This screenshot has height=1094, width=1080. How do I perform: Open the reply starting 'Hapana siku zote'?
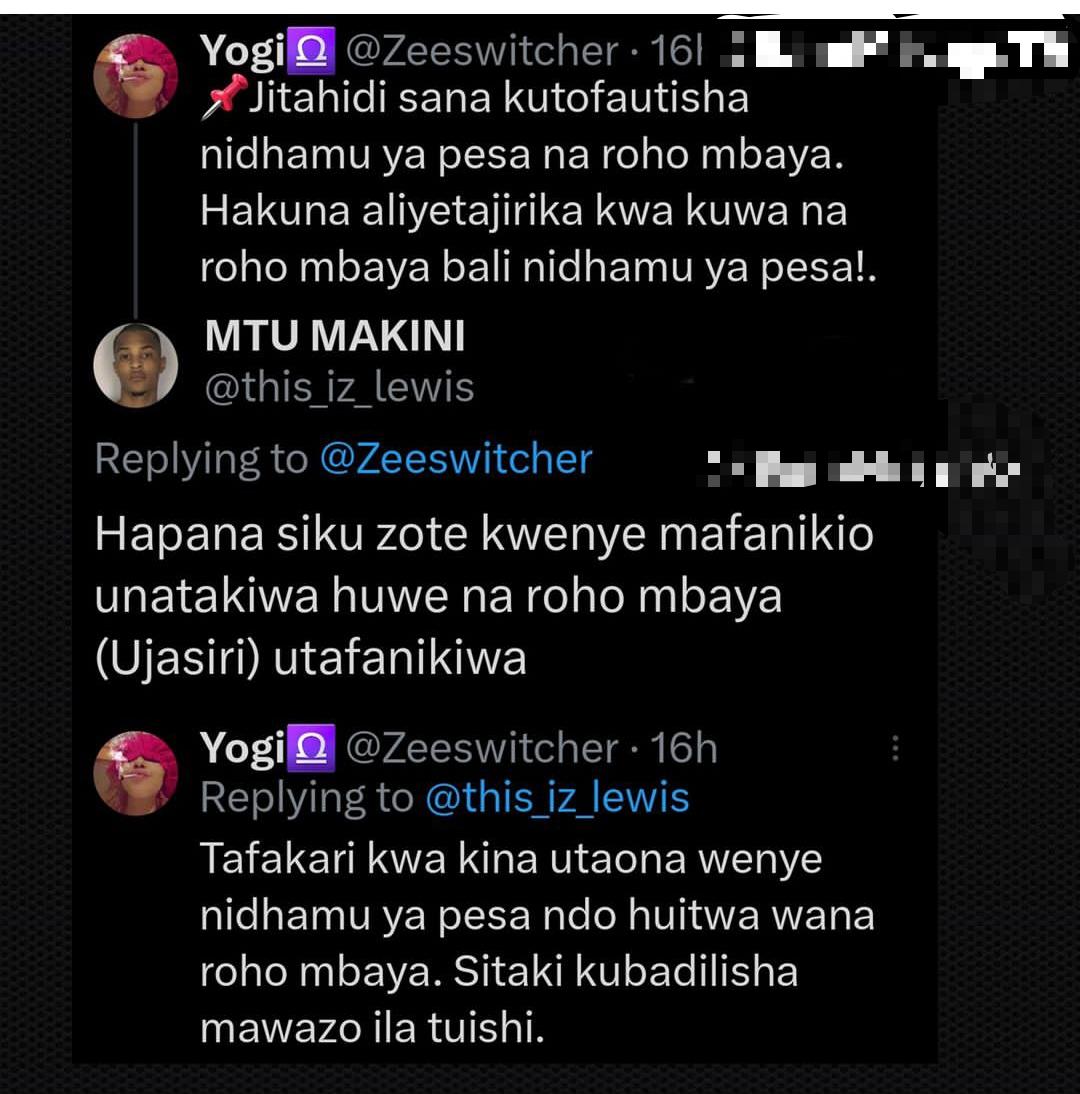[484, 596]
